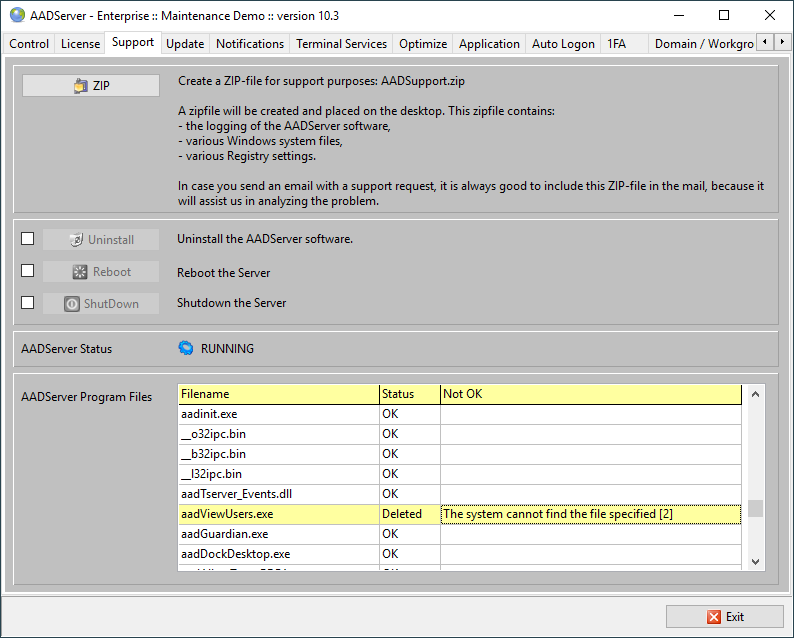Click the blue RUNNING status icon
This screenshot has height=638, width=794.
186,349
